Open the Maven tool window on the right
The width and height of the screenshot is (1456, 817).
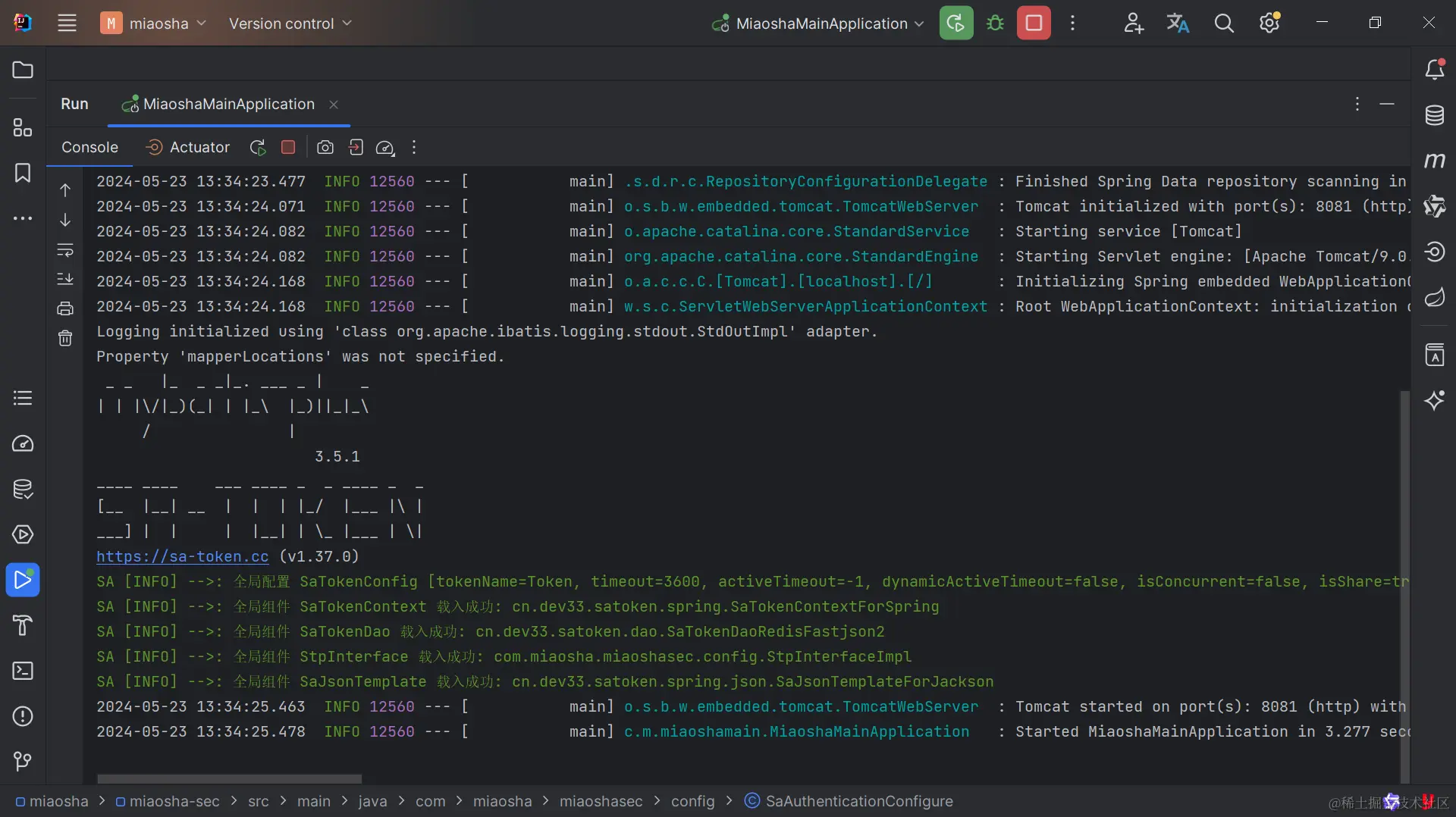[1436, 160]
